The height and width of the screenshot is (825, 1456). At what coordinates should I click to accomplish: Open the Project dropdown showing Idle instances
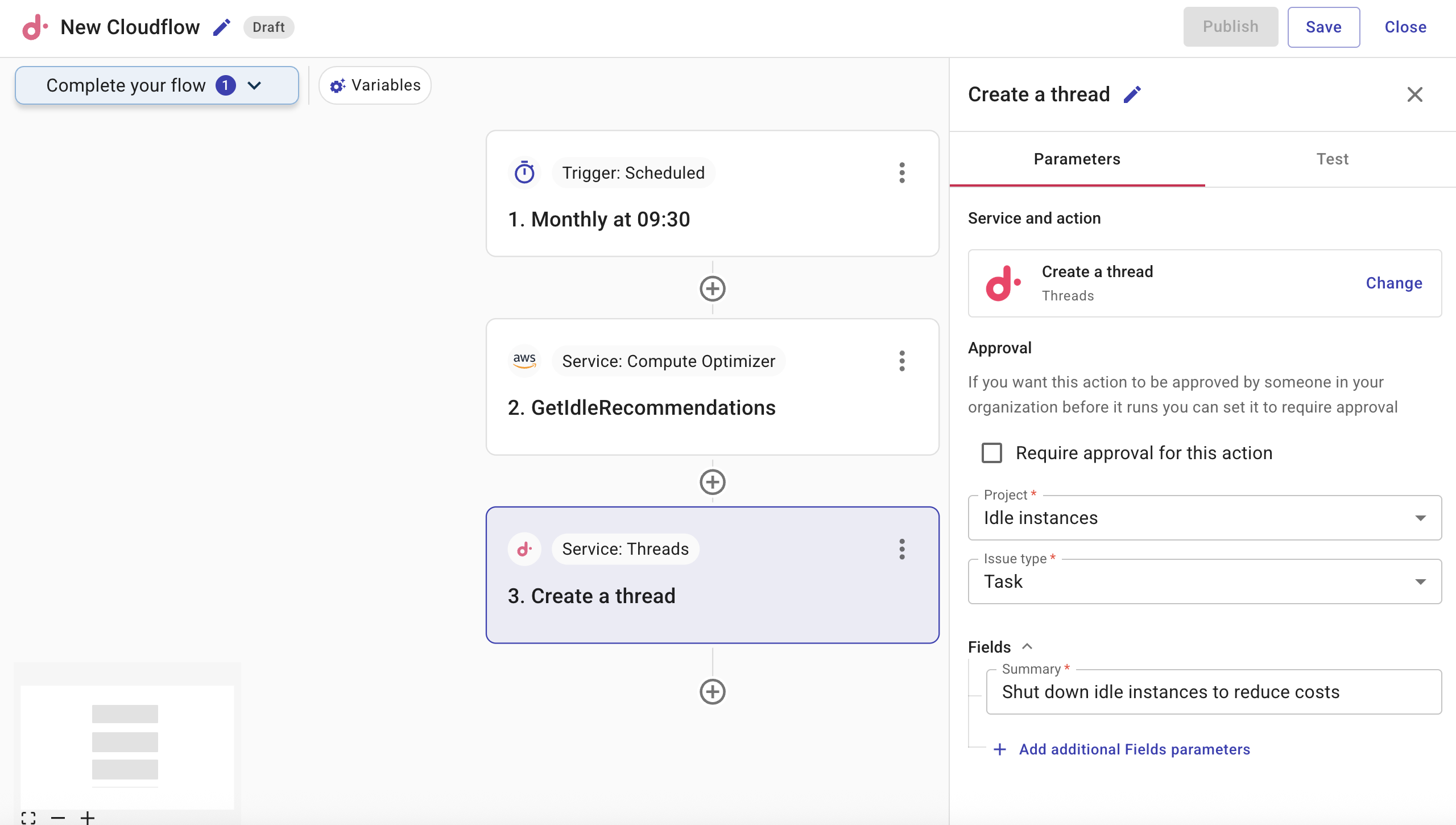coord(1204,518)
